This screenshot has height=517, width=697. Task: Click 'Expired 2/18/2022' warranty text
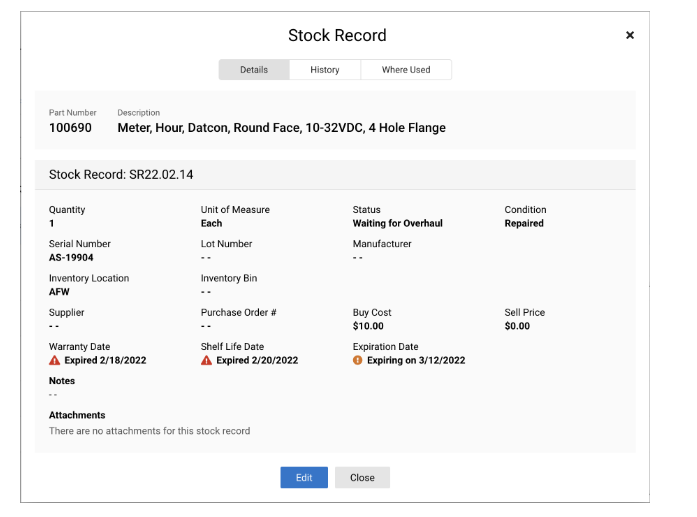105,360
